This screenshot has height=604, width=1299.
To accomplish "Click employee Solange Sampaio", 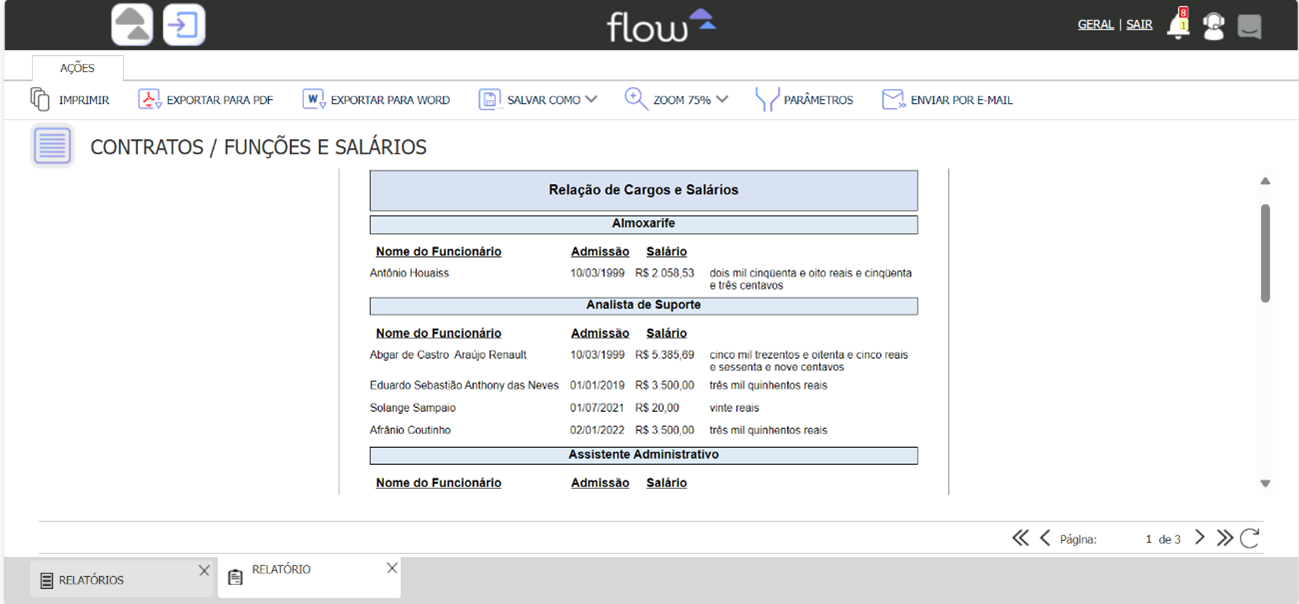I will pyautogui.click(x=412, y=408).
